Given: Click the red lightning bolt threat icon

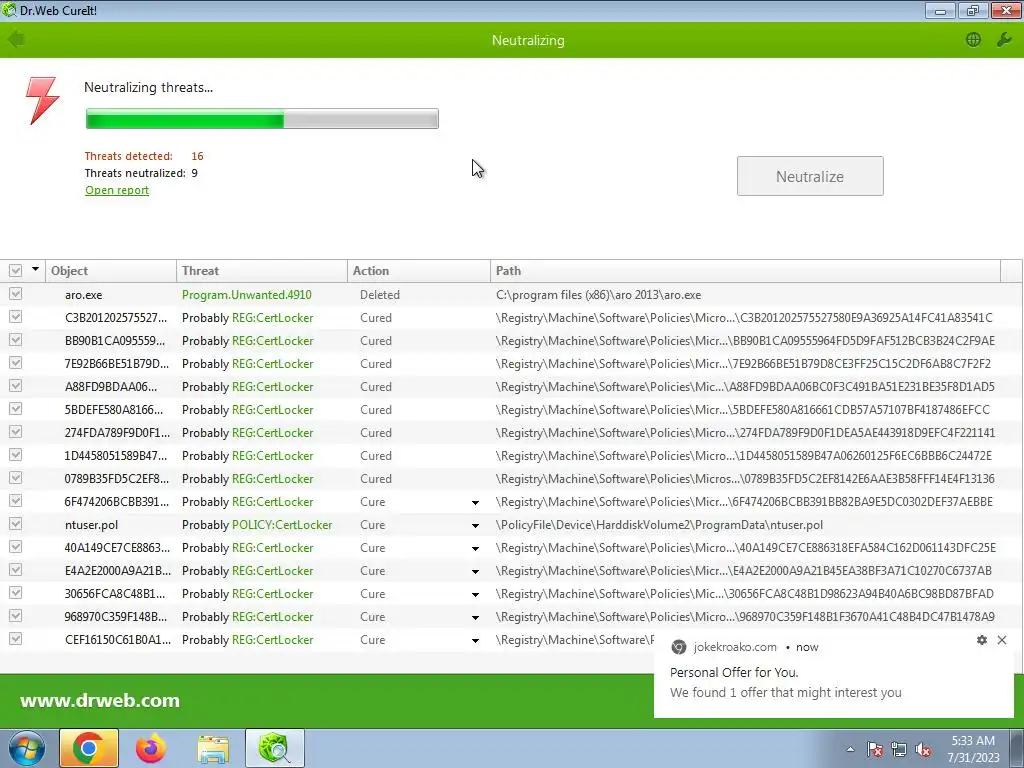Looking at the screenshot, I should (x=42, y=100).
